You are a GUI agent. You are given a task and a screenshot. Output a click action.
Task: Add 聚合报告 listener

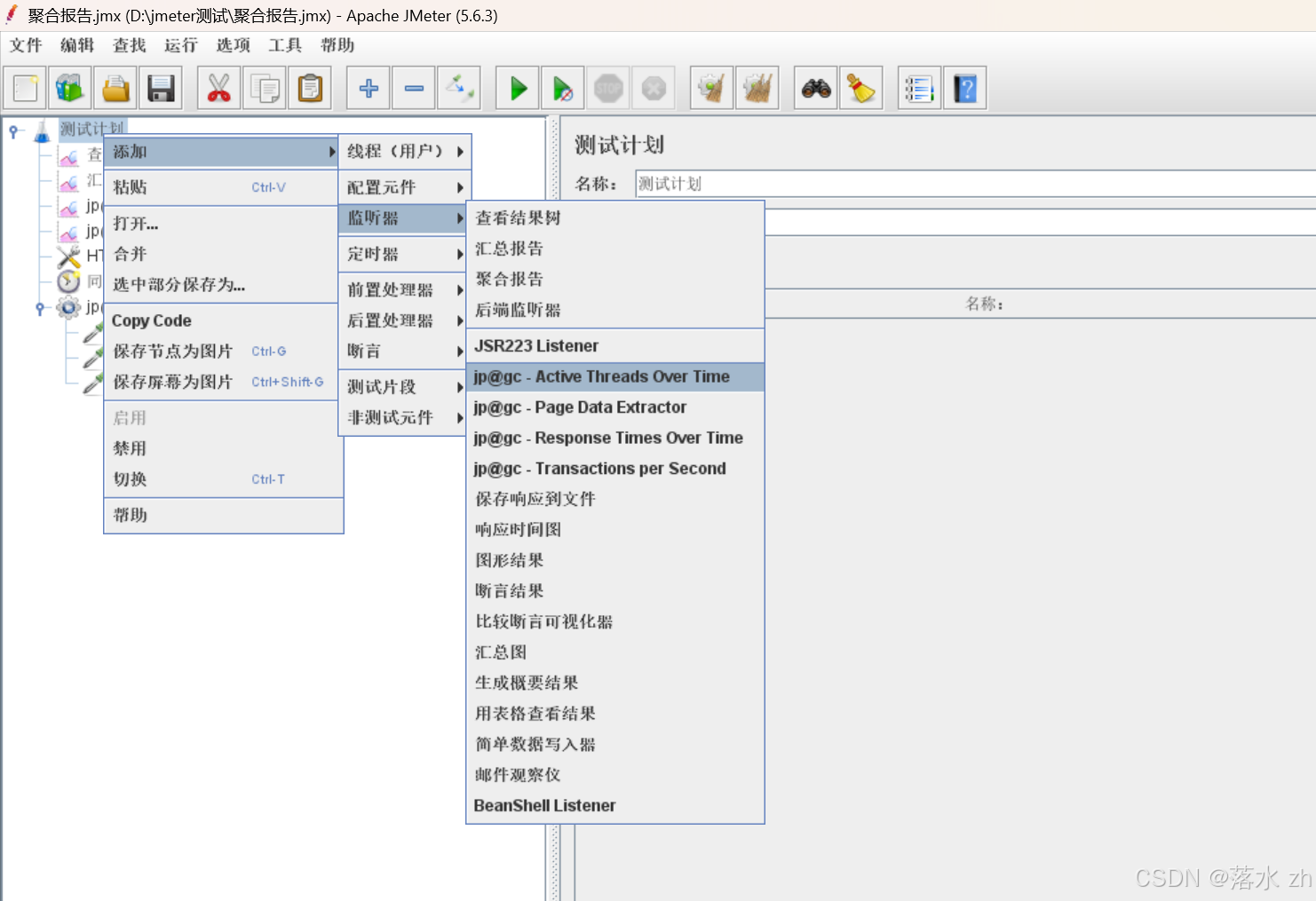coord(615,280)
